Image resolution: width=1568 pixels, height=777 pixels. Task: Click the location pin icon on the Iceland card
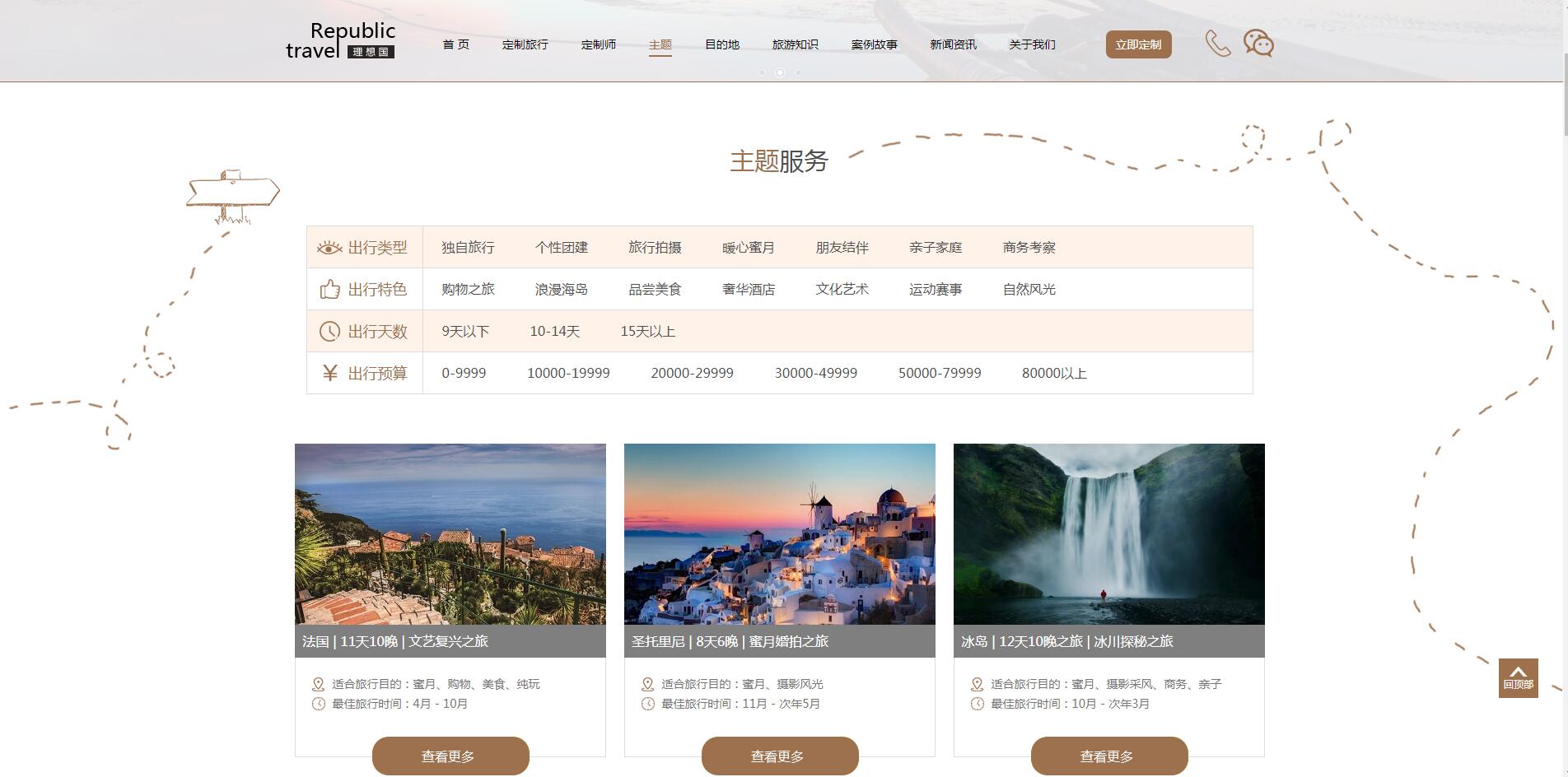click(976, 683)
